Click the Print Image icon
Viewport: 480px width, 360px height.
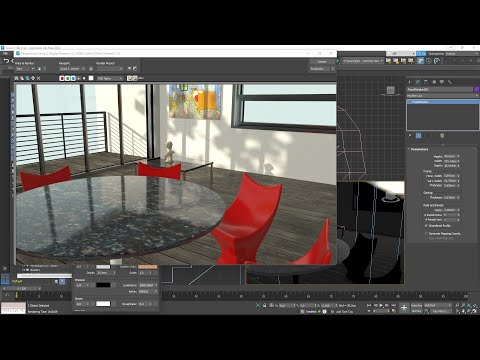(x=33, y=78)
